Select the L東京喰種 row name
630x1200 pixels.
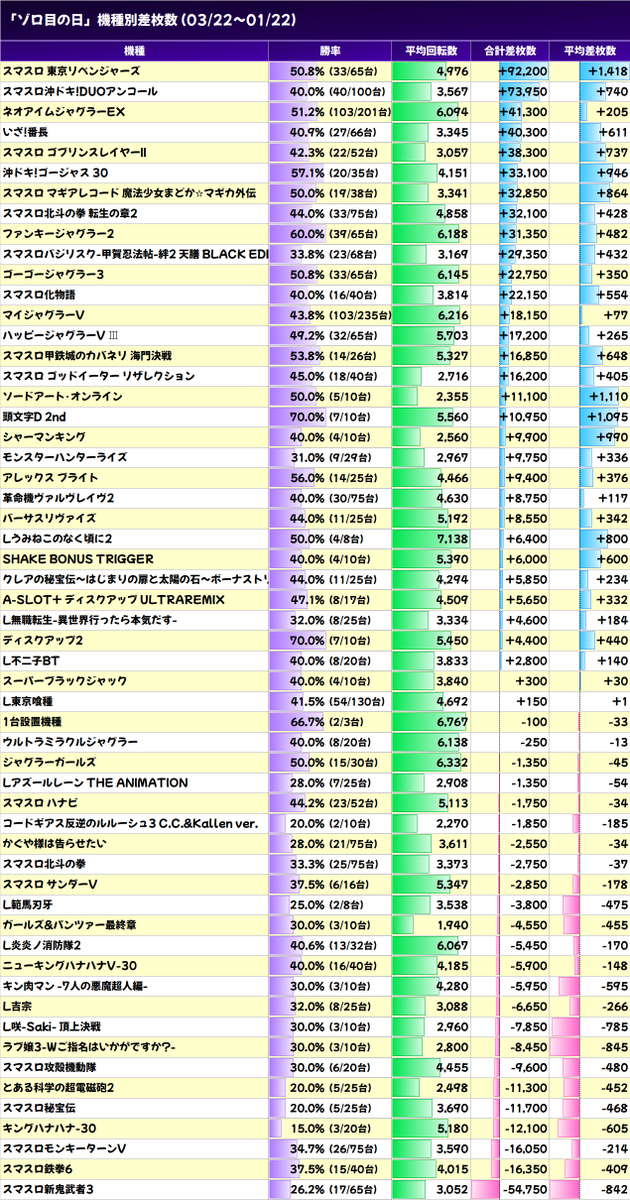(30, 701)
